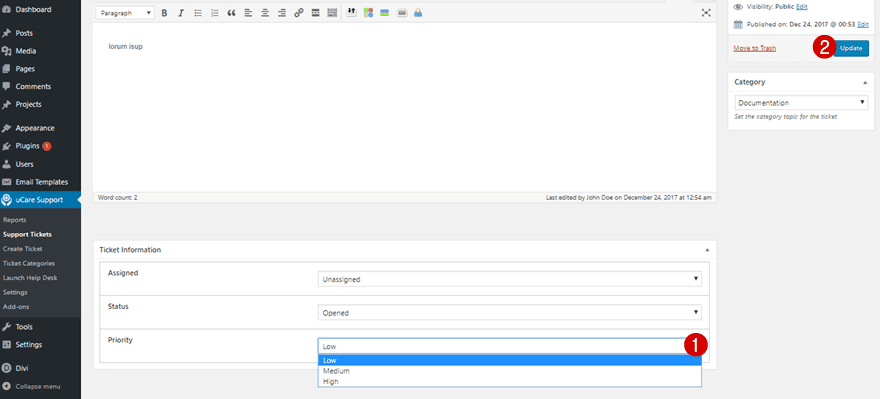
Task: Select uCare Support in the sidebar
Action: (40, 200)
